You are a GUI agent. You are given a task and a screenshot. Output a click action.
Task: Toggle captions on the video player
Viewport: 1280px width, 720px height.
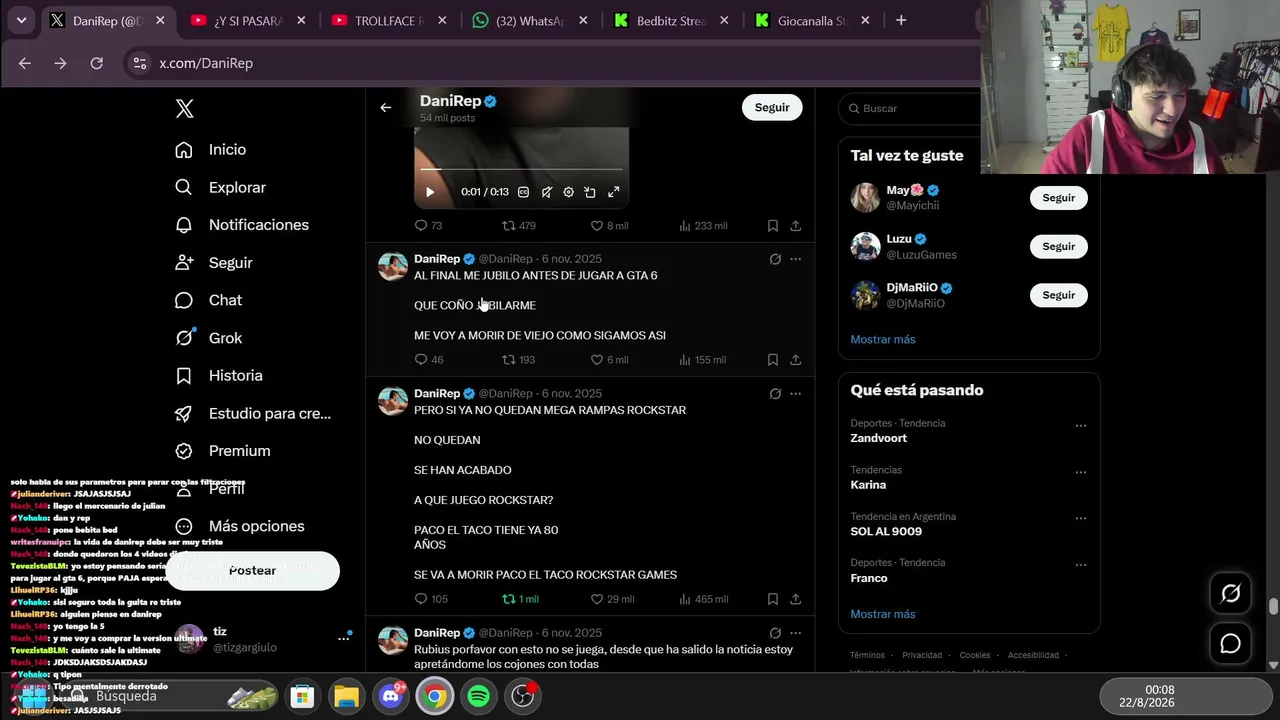pos(523,192)
